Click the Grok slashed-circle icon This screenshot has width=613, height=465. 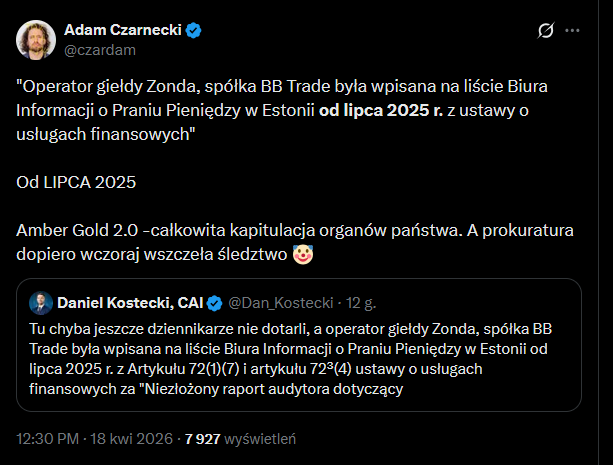click(x=546, y=31)
